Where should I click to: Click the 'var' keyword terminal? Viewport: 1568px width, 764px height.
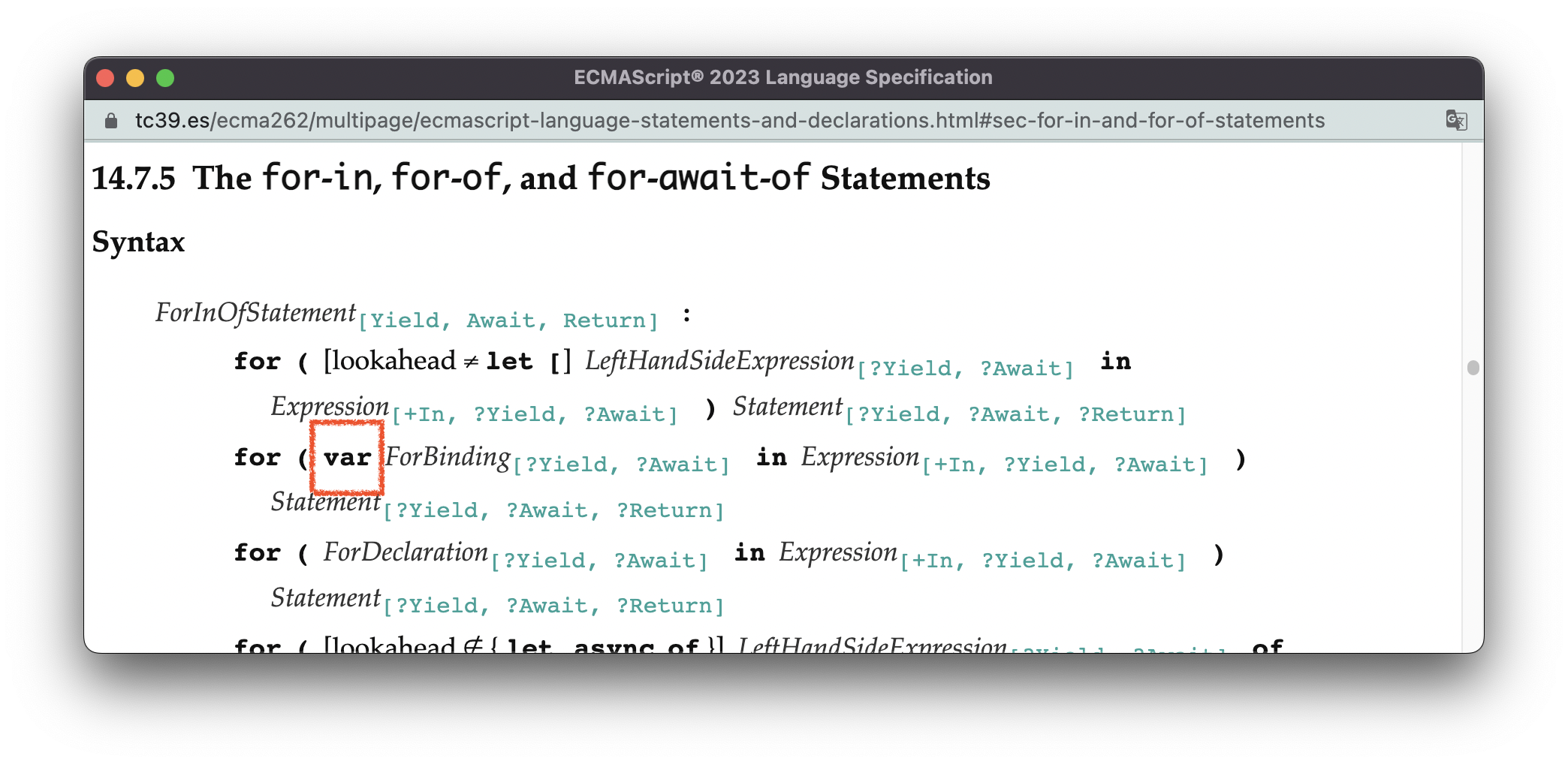(x=347, y=457)
